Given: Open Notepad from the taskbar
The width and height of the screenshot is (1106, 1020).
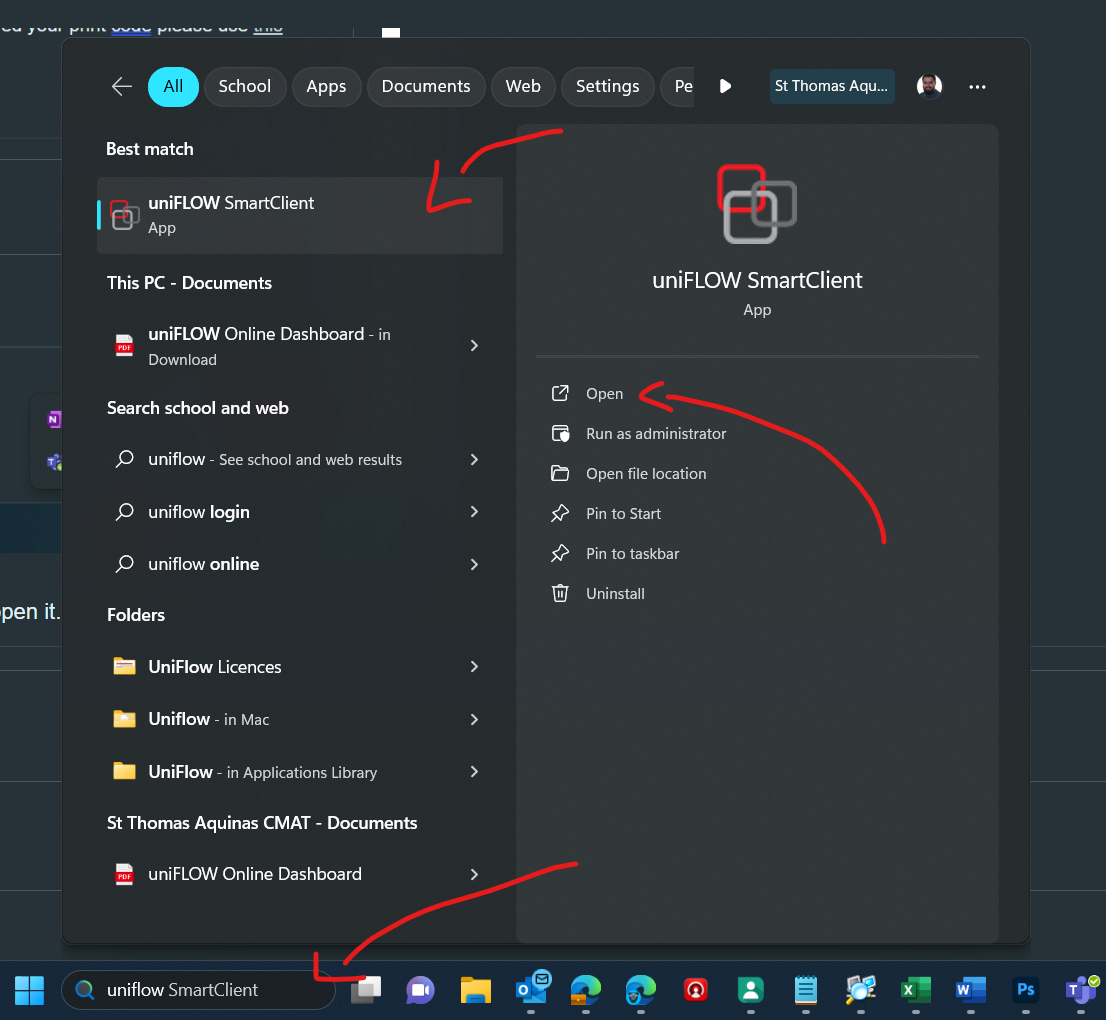Looking at the screenshot, I should point(806,990).
